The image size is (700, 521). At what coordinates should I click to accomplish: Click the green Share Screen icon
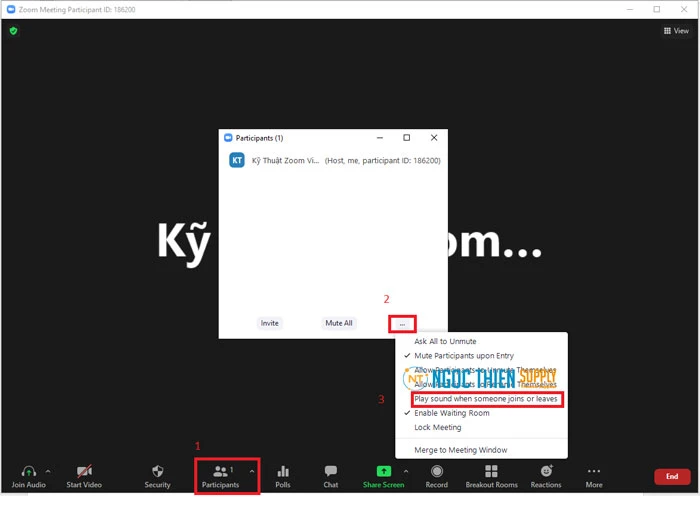coord(383,471)
